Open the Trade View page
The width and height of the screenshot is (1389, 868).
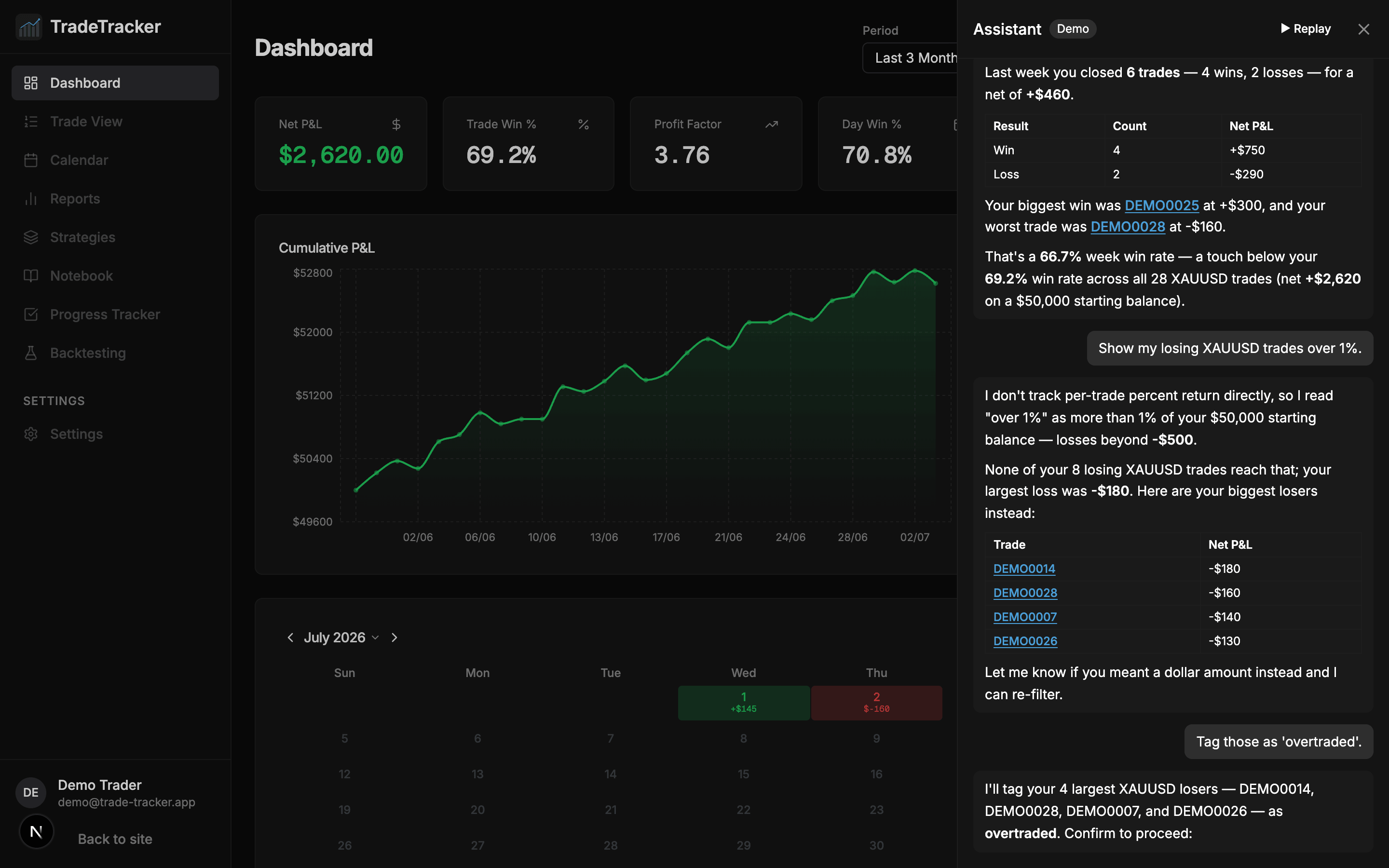point(115,122)
